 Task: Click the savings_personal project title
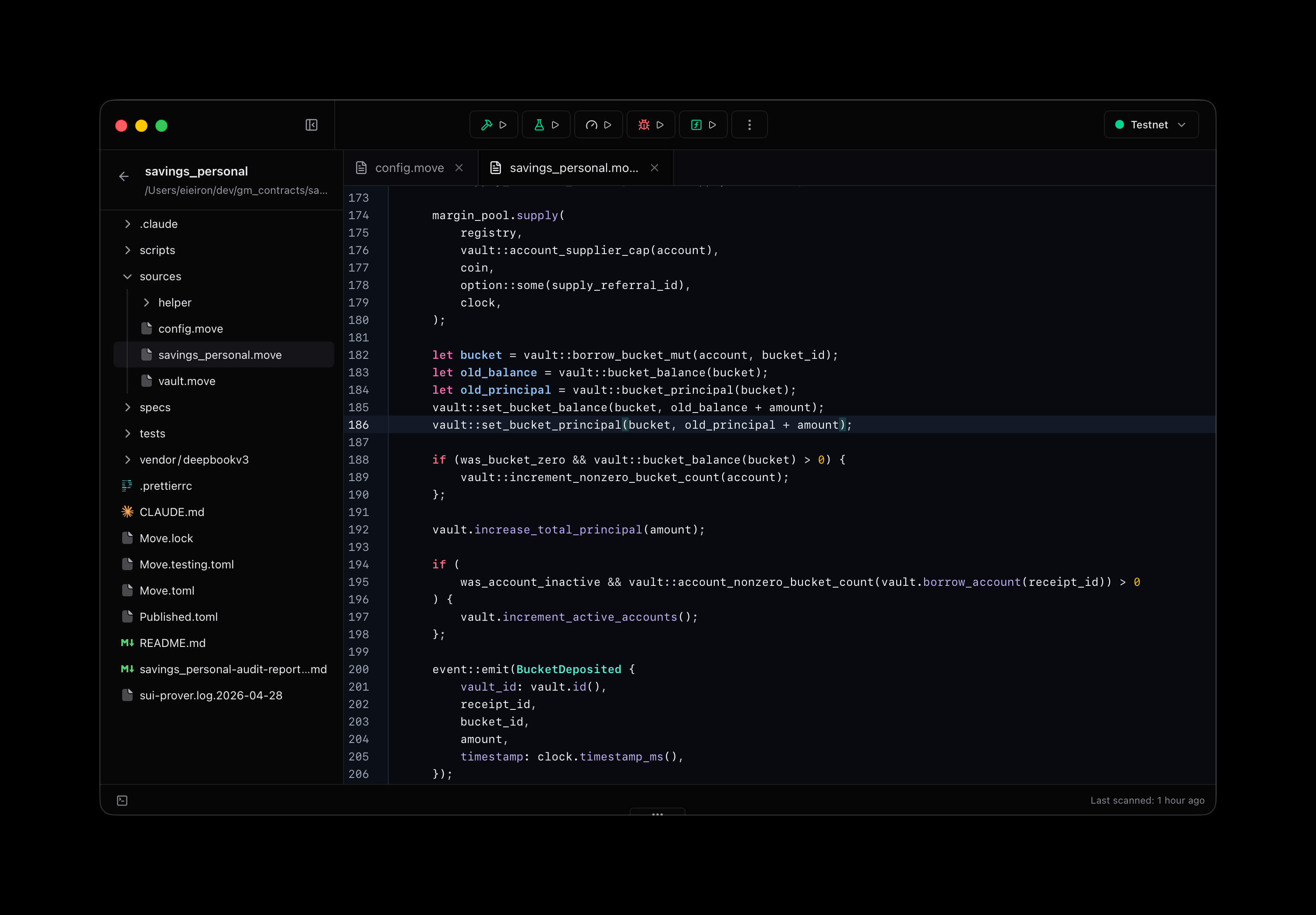tap(196, 172)
